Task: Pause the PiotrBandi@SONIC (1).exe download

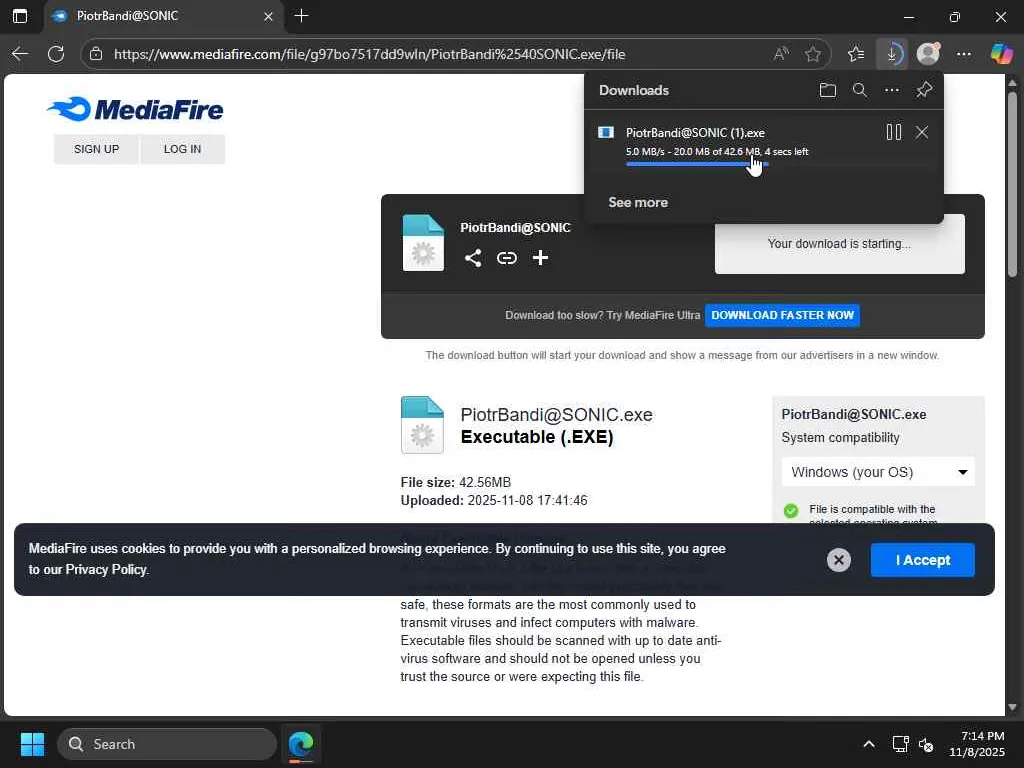Action: tap(893, 132)
